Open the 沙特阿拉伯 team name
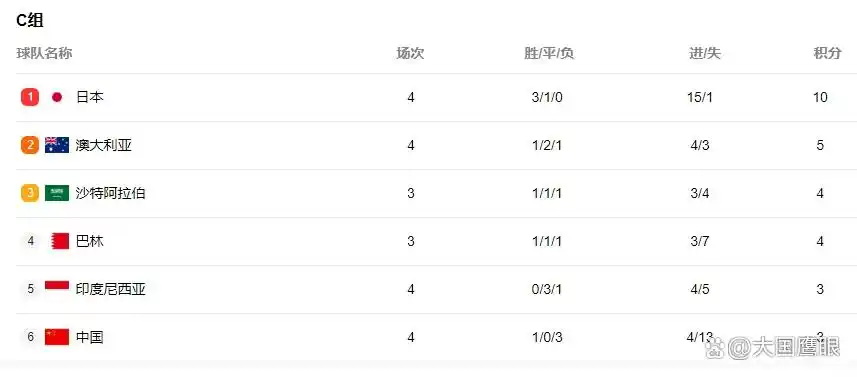This screenshot has height=377, width=857. coord(110,193)
